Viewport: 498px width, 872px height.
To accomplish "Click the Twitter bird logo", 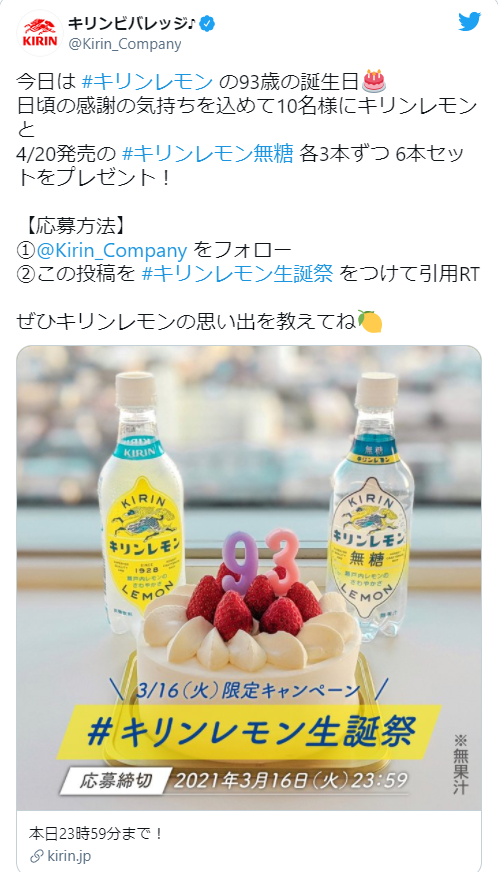I will click(x=469, y=22).
